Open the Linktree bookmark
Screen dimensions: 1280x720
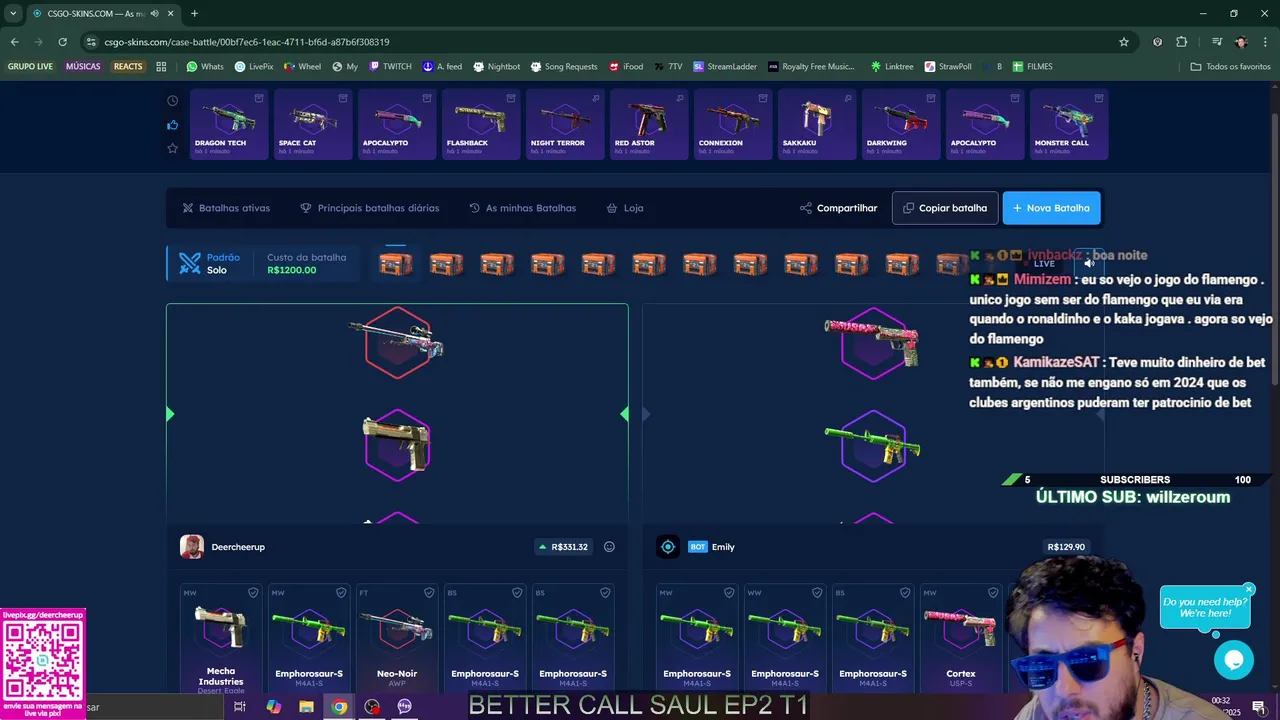click(x=892, y=67)
